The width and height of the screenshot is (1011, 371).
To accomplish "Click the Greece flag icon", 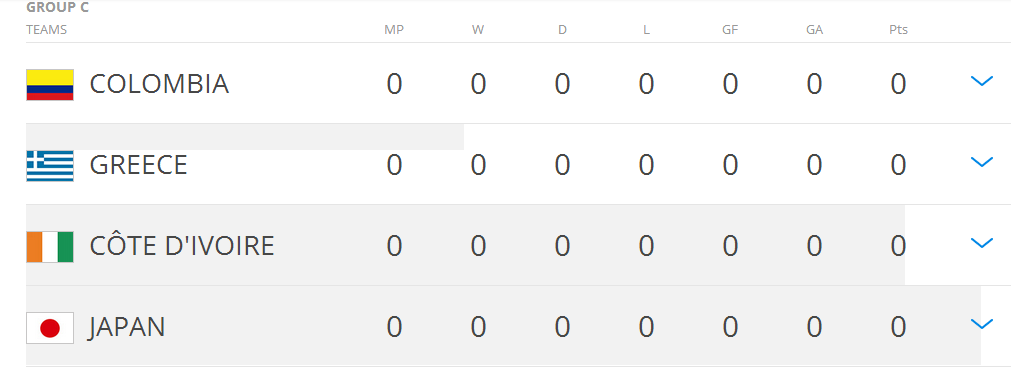I will tap(50, 166).
